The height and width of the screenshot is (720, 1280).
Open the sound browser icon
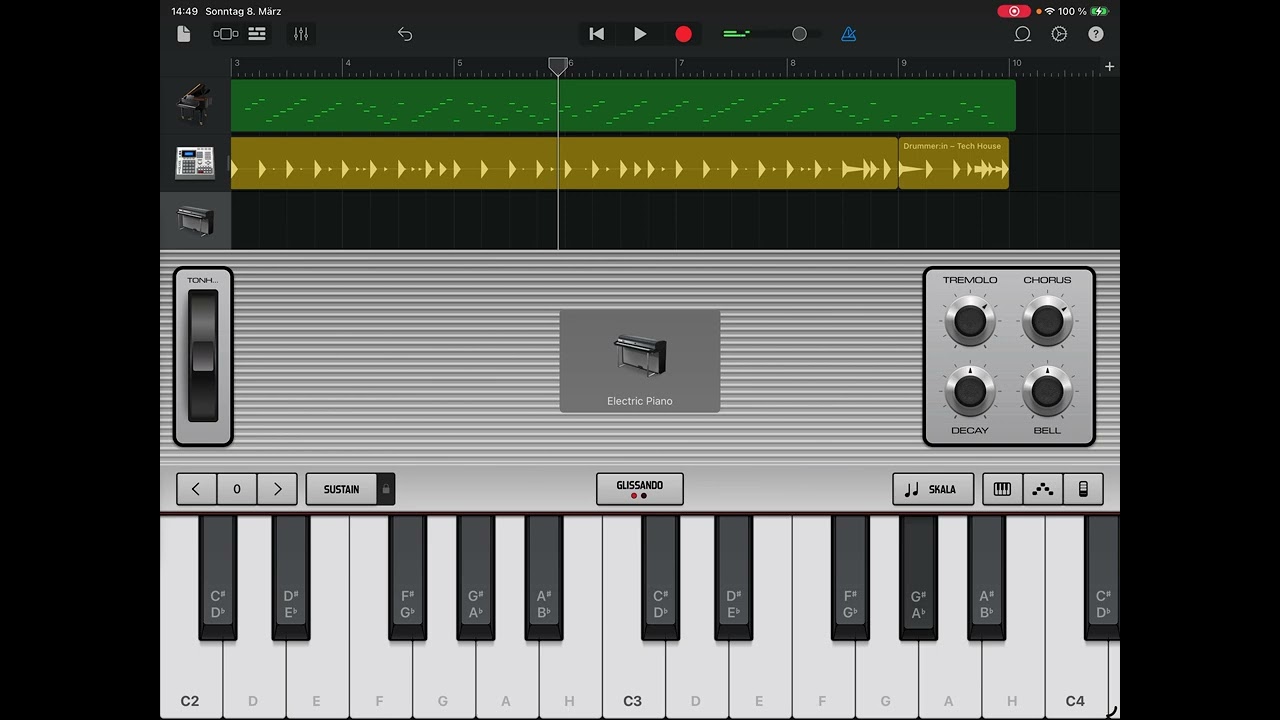[226, 34]
